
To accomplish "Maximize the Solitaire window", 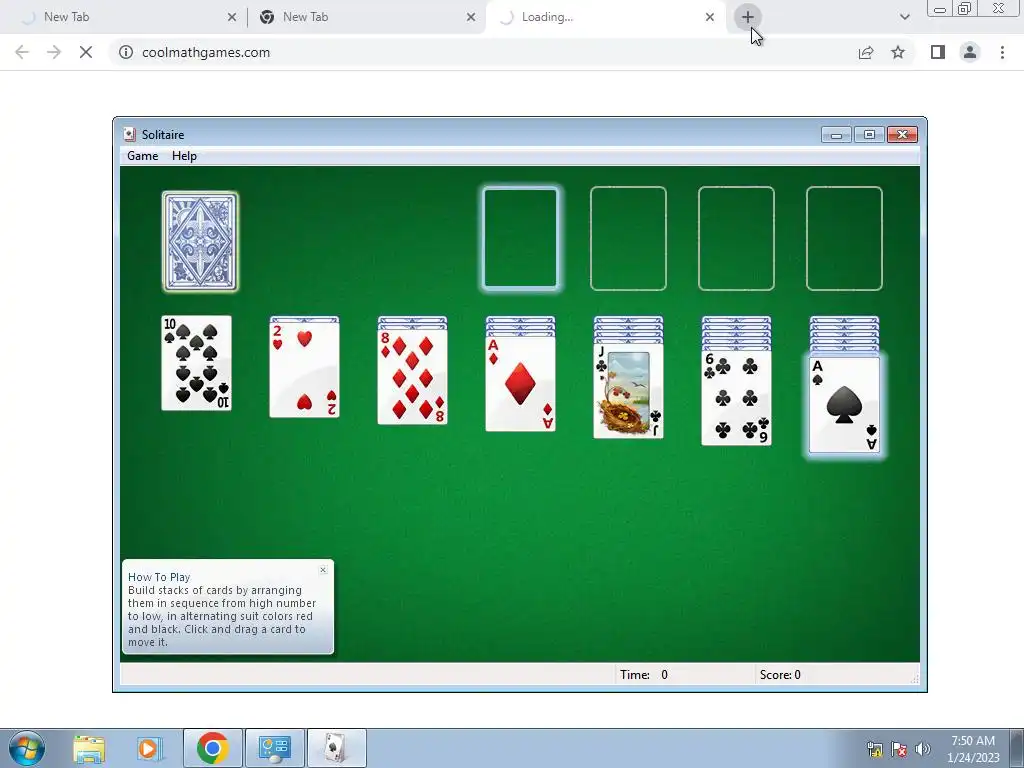I will pyautogui.click(x=869, y=135).
